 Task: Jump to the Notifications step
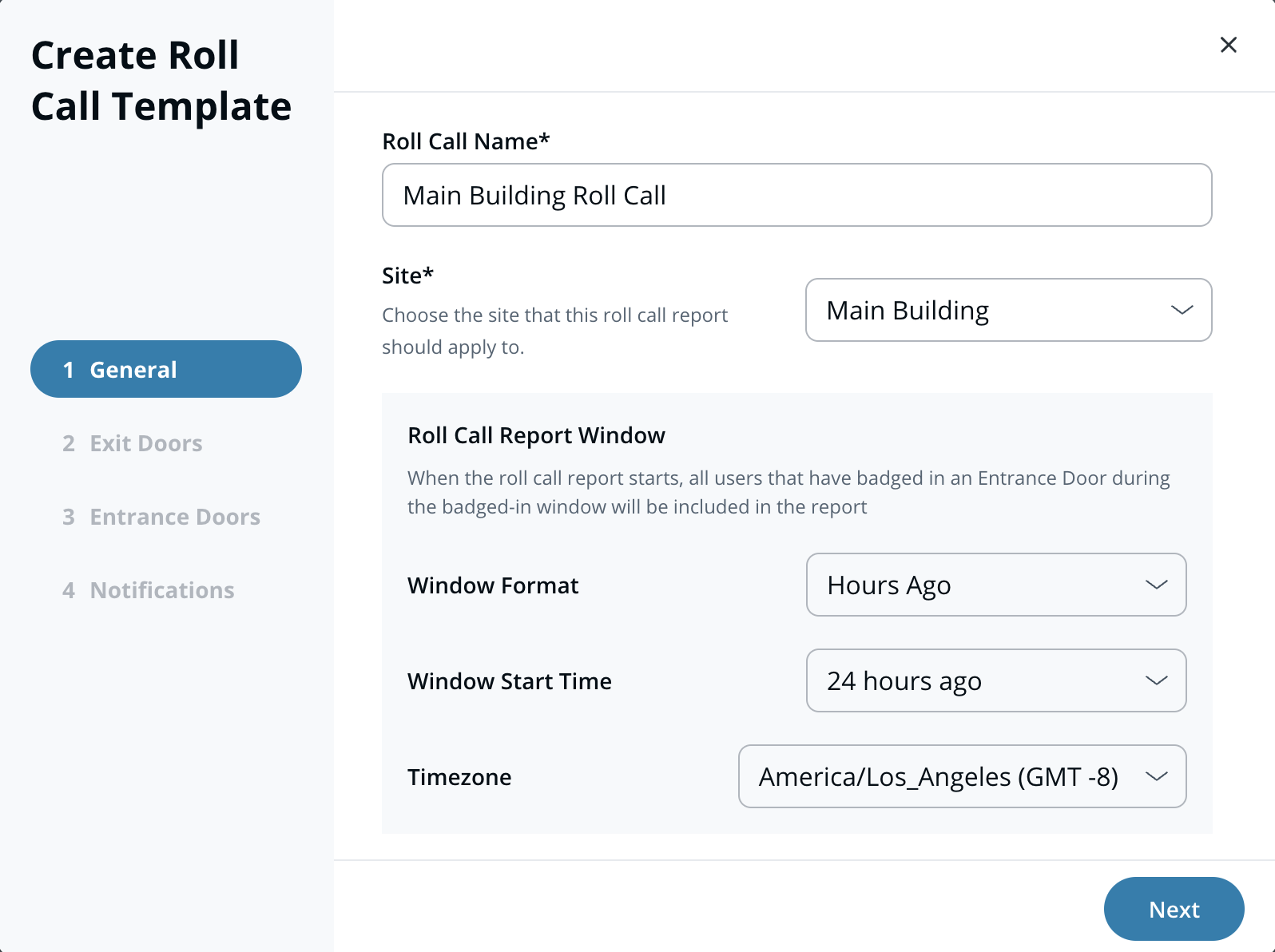pos(161,590)
